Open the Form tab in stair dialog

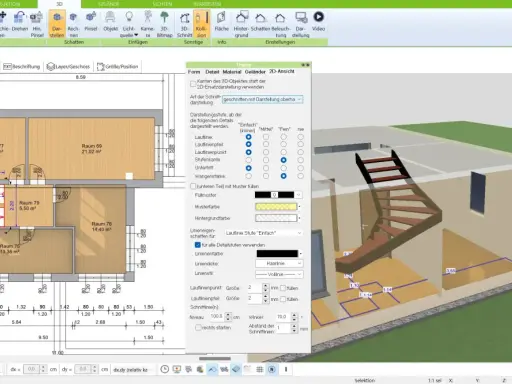(x=194, y=72)
